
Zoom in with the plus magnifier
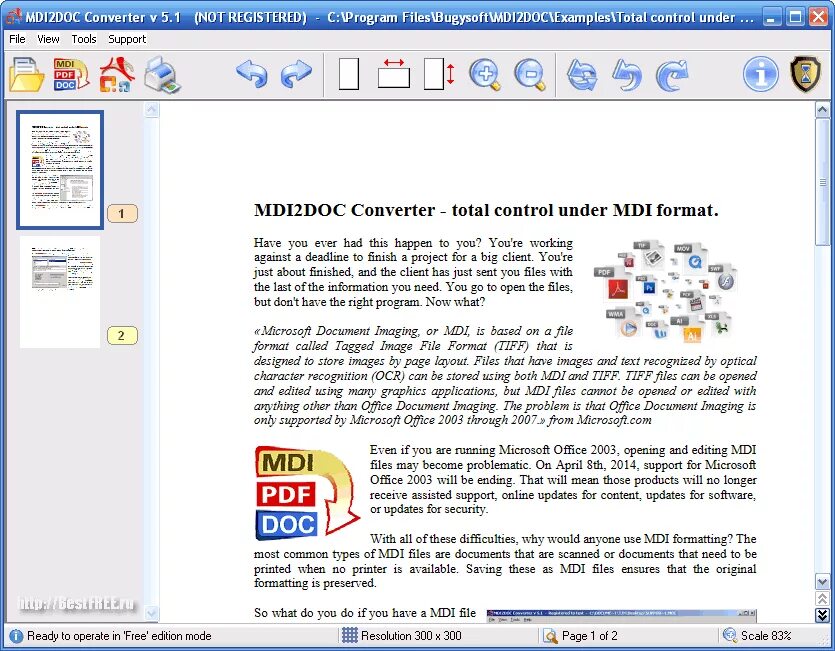[x=485, y=74]
